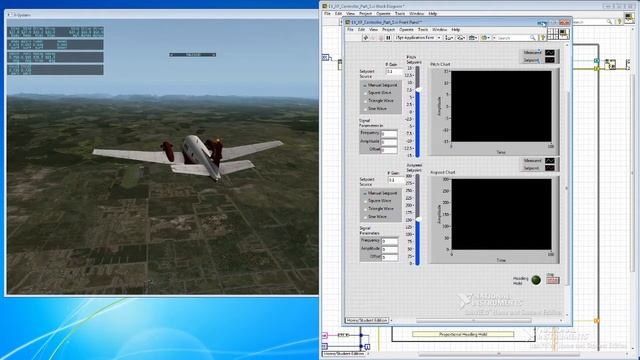Click the Block Diagram search magnifier icon

tap(609, 22)
